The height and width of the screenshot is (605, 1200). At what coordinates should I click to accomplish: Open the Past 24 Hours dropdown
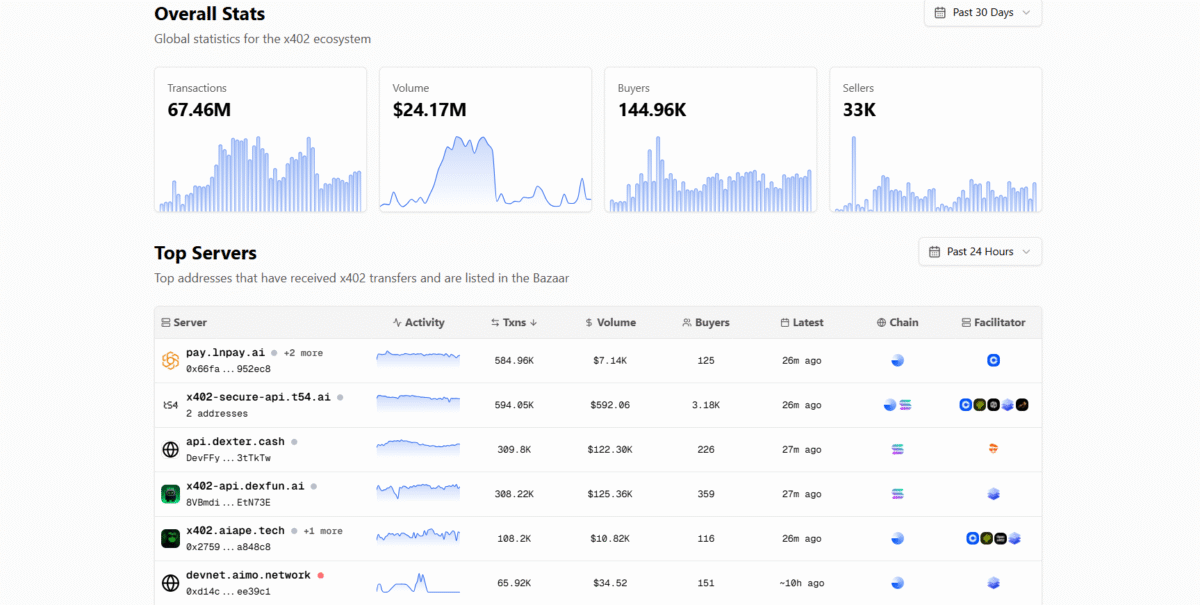(x=980, y=251)
